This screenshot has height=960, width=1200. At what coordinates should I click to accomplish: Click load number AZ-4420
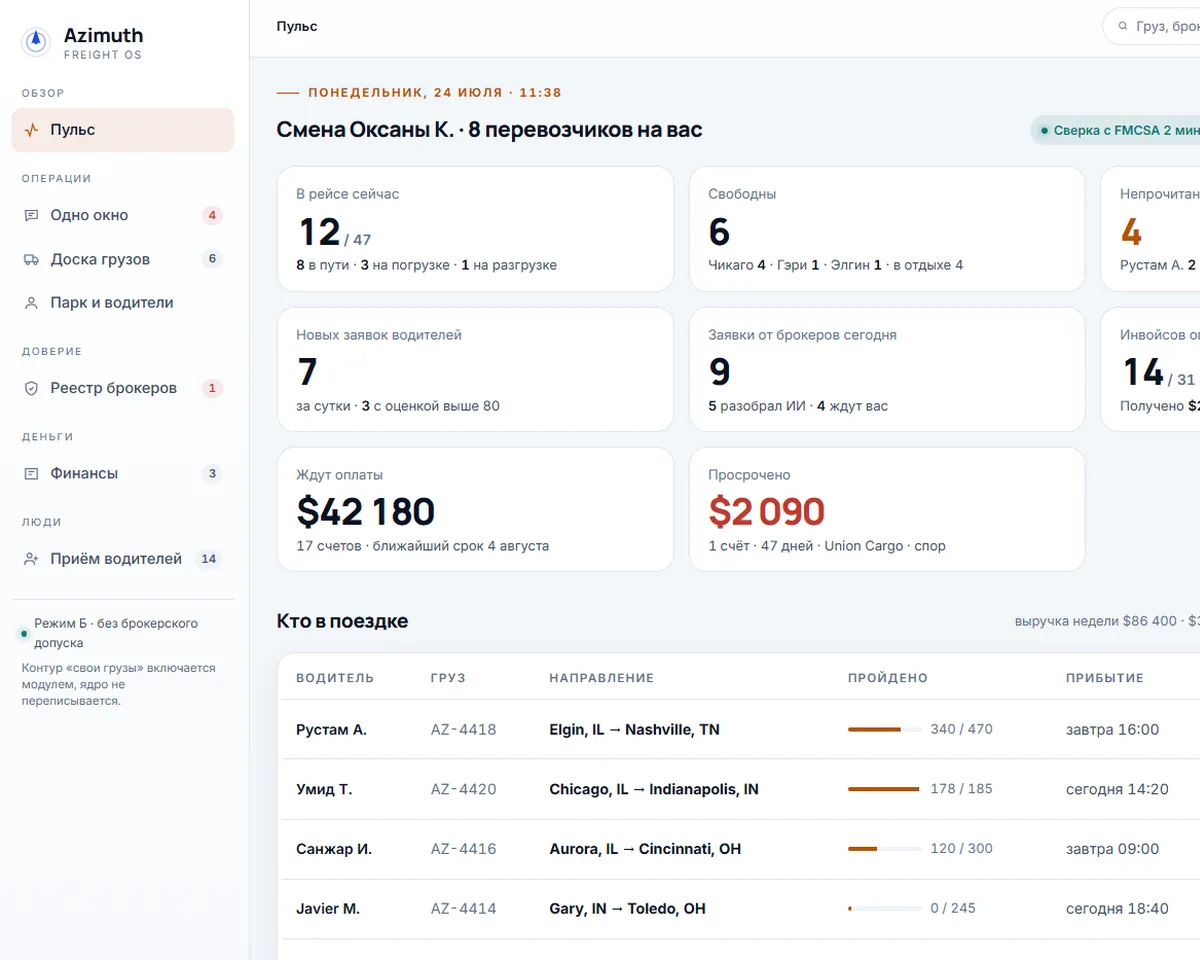click(463, 790)
